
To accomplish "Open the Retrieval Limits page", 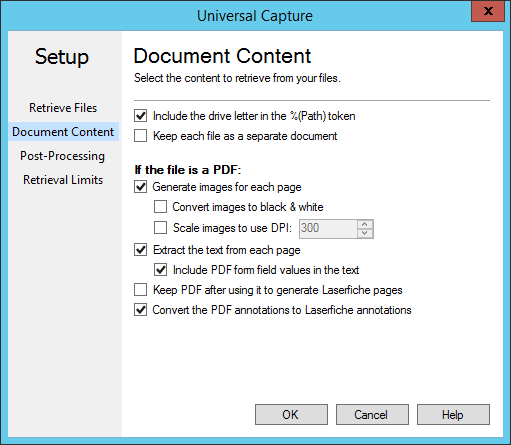I will pyautogui.click(x=63, y=180).
